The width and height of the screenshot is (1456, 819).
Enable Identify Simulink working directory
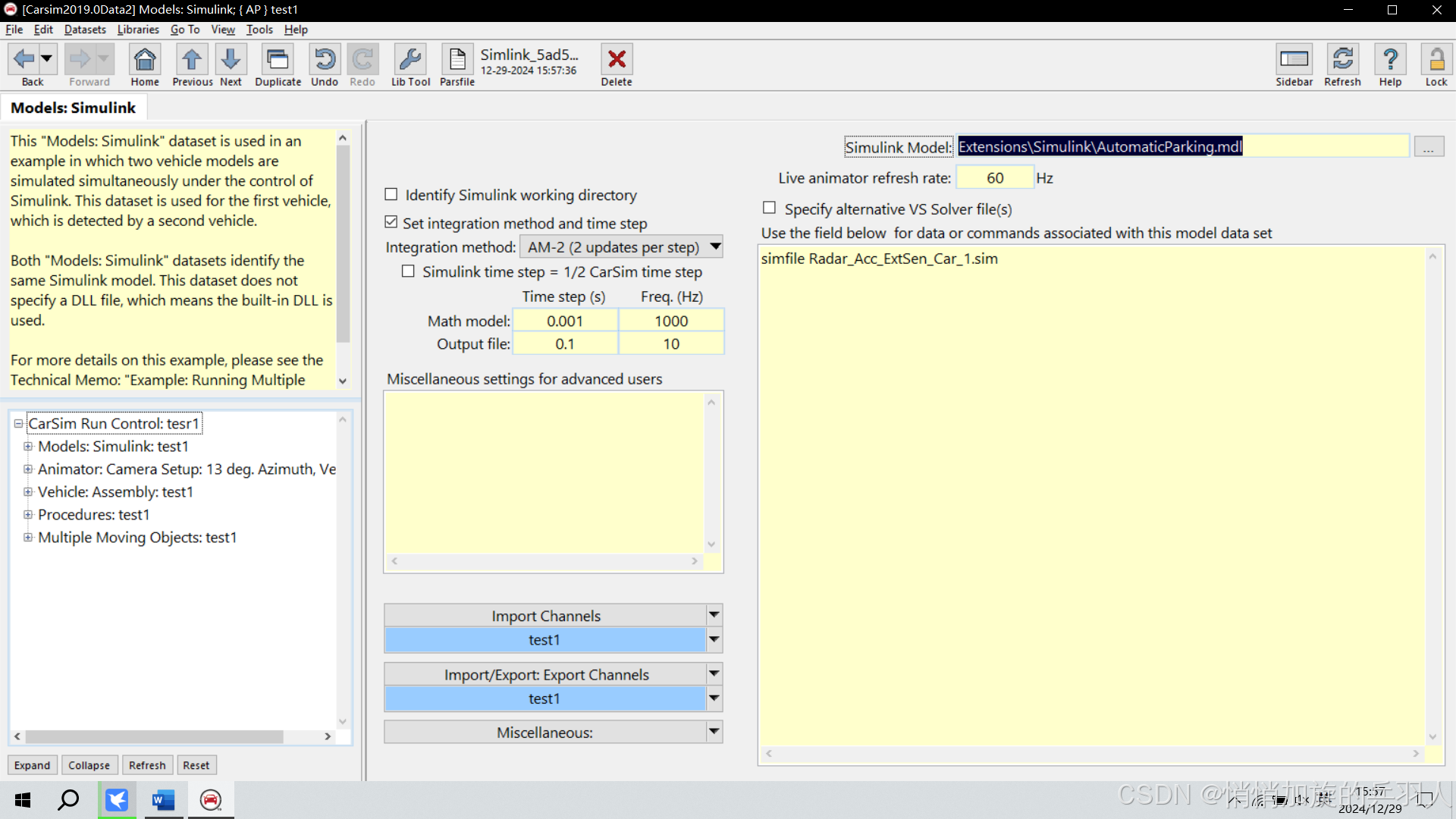[391, 195]
